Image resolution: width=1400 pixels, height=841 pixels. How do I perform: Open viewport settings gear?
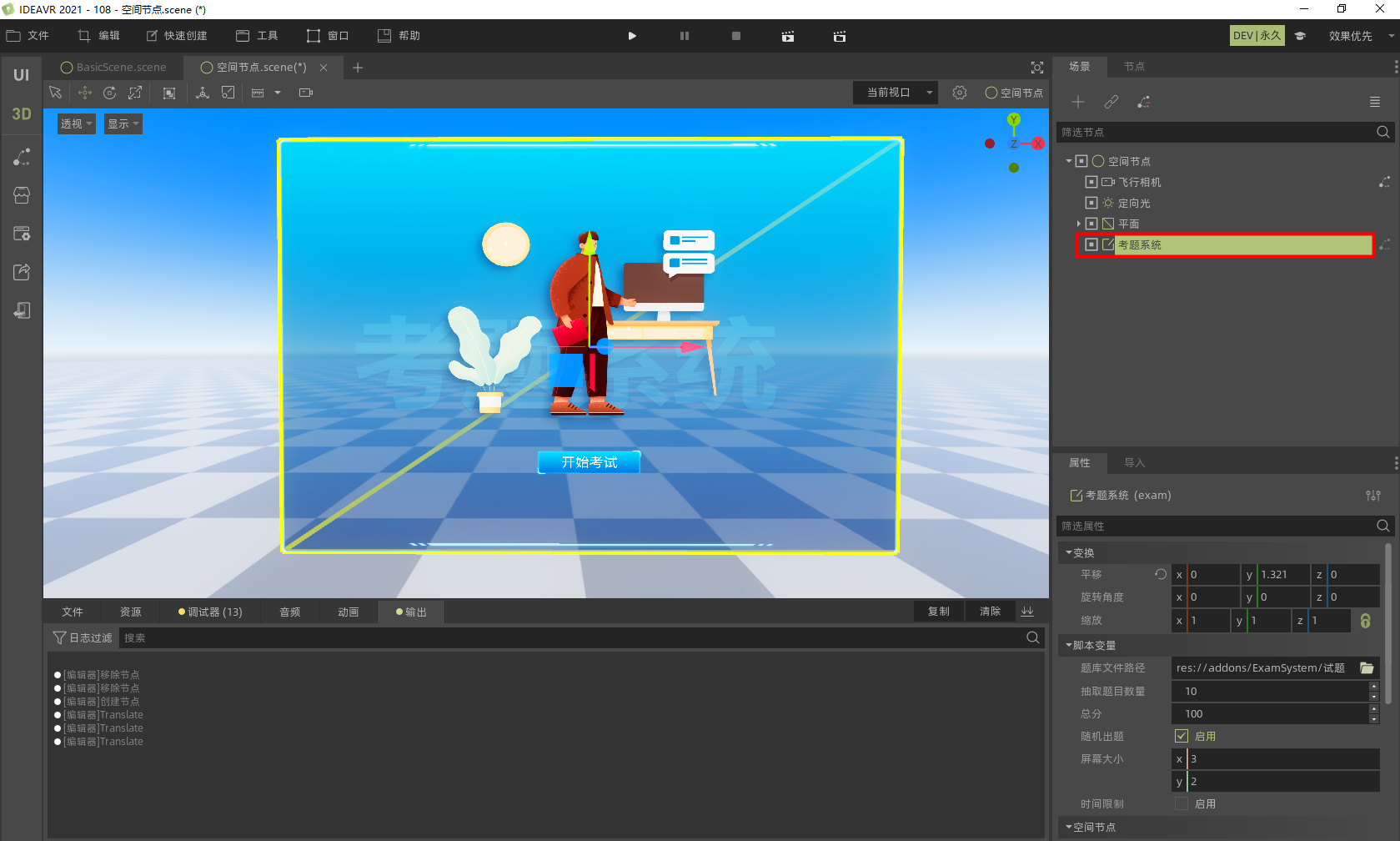(x=960, y=93)
